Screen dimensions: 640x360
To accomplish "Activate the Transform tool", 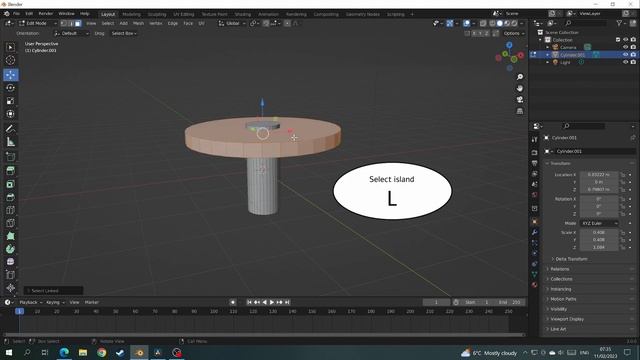I will (x=11, y=114).
